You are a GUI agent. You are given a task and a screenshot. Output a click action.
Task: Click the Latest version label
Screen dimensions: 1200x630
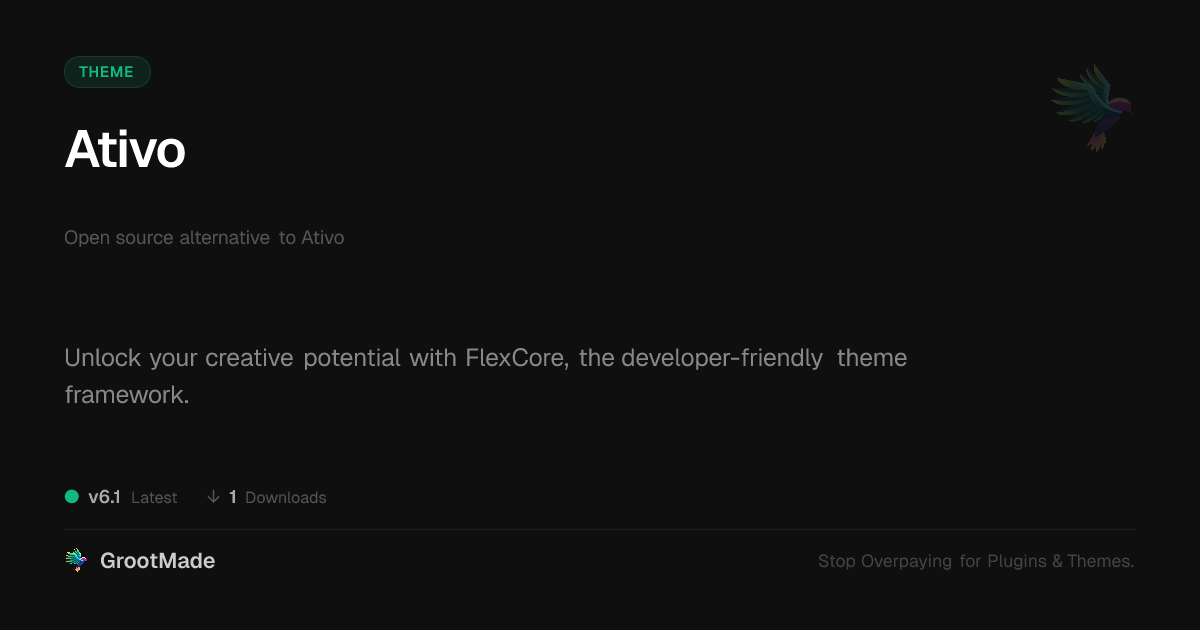(x=154, y=497)
